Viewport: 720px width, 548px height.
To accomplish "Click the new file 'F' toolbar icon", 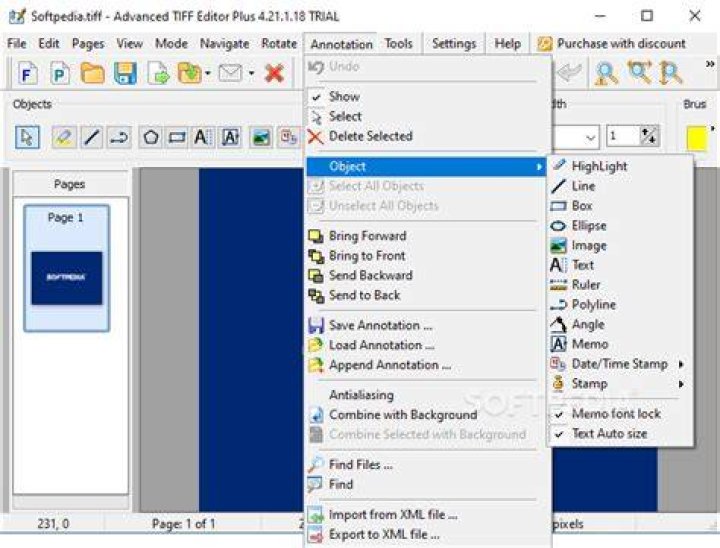I will pos(27,73).
